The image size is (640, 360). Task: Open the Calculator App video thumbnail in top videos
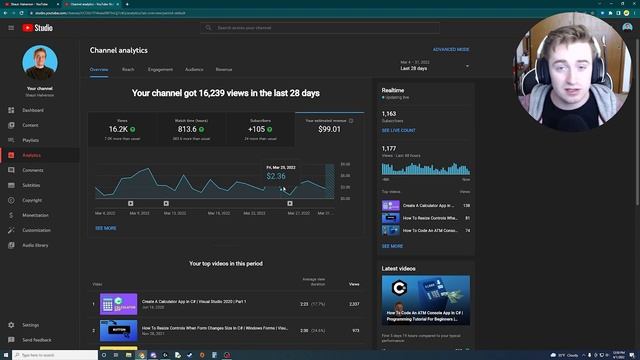[x=119, y=304]
